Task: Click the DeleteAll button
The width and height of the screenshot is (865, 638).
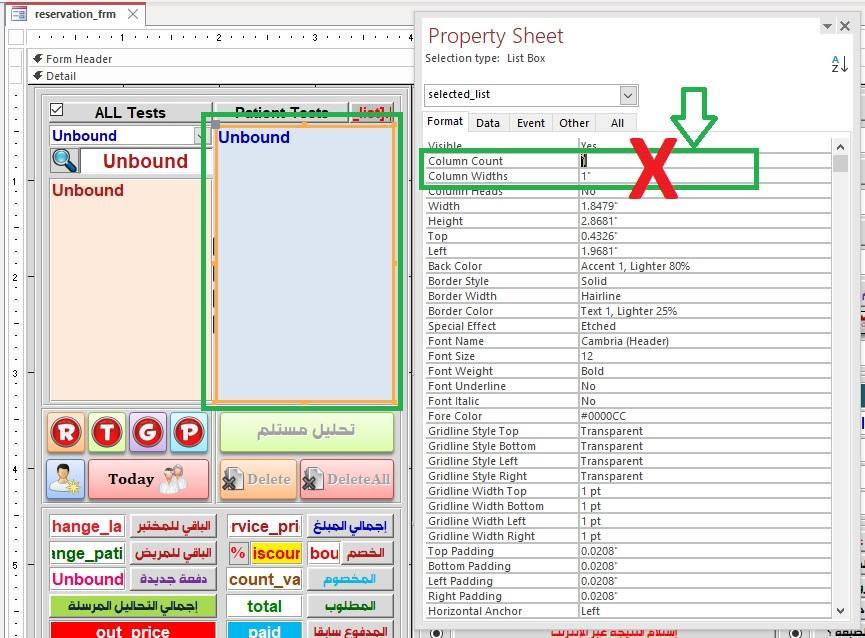Action: click(x=347, y=479)
